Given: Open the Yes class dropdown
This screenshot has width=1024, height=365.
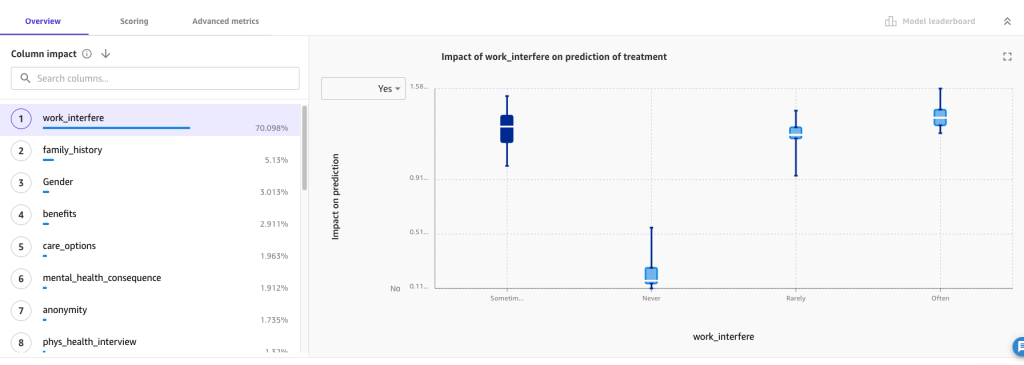Looking at the screenshot, I should 363,89.
